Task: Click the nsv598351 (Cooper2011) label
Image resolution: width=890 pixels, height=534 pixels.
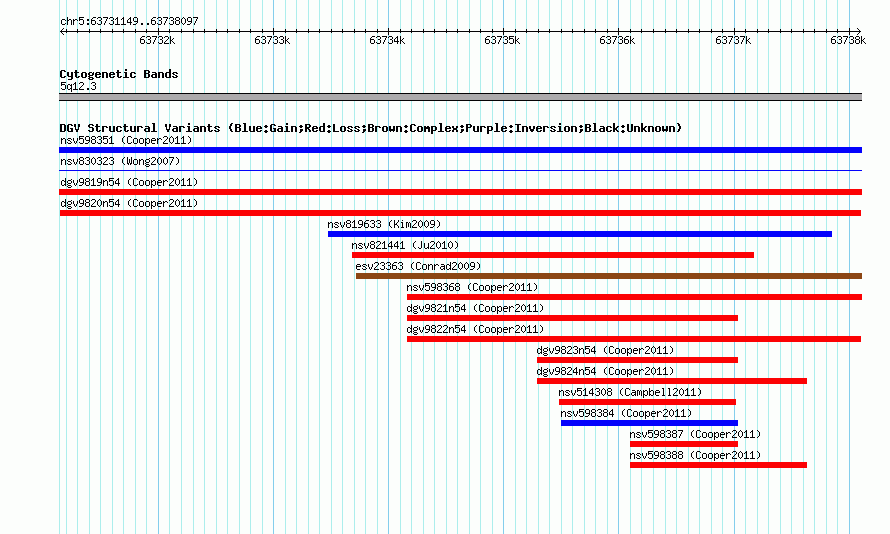Action: (x=126, y=140)
